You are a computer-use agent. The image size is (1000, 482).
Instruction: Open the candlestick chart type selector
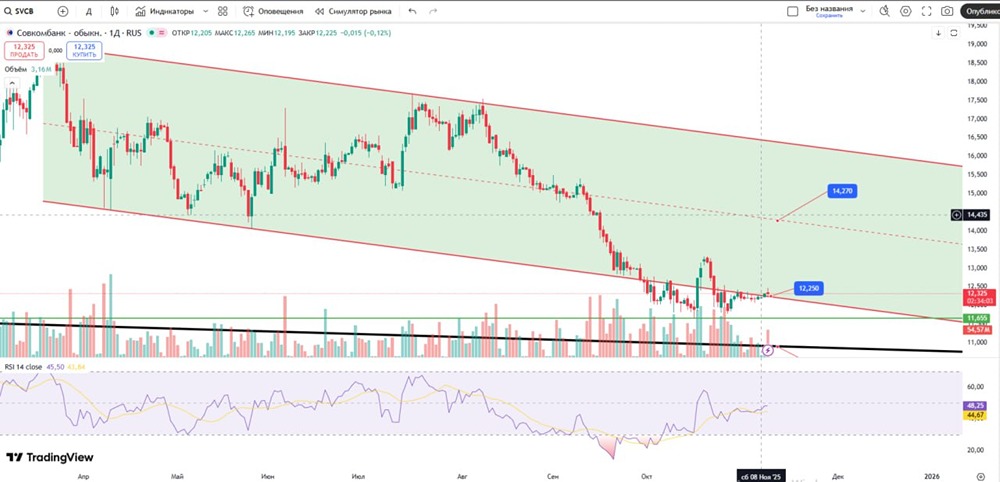point(116,11)
